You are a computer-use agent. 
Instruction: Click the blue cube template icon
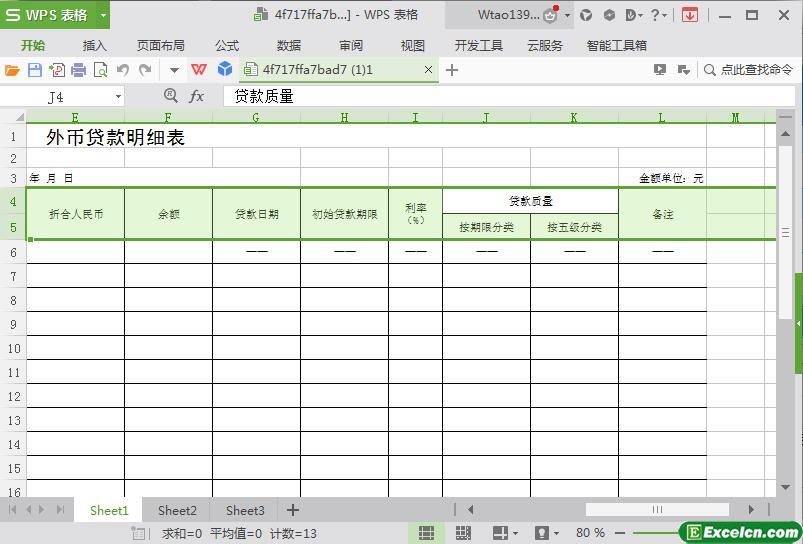[x=225, y=69]
